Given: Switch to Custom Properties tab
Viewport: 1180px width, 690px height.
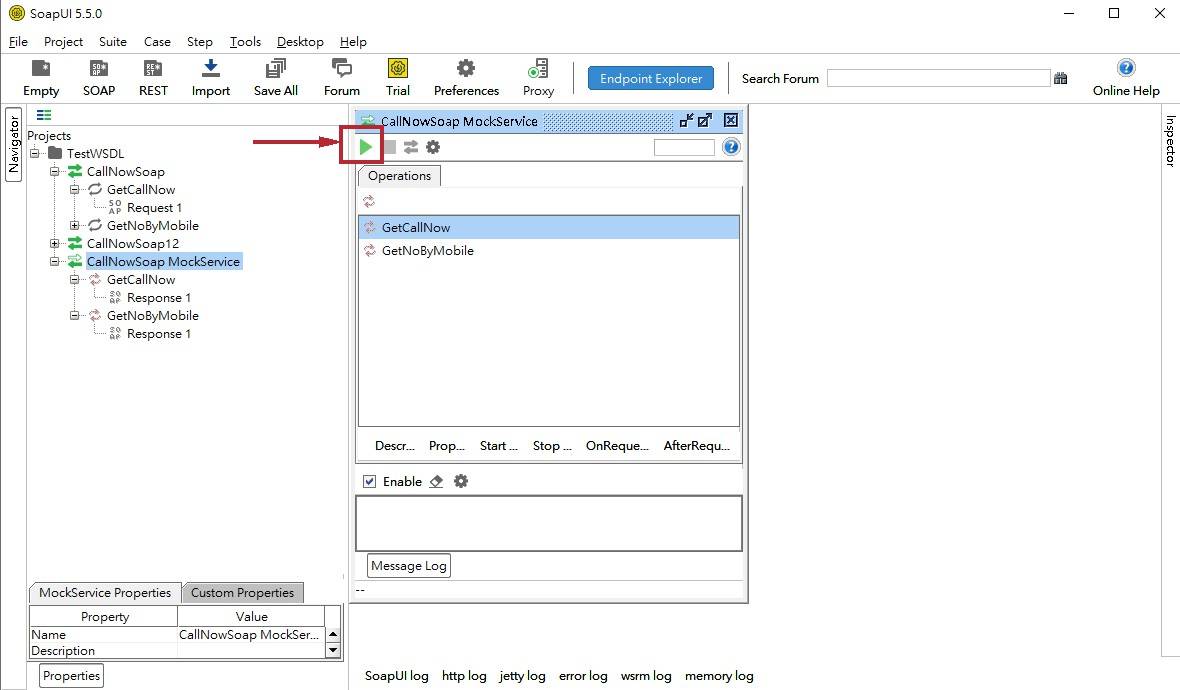Looking at the screenshot, I should [242, 593].
